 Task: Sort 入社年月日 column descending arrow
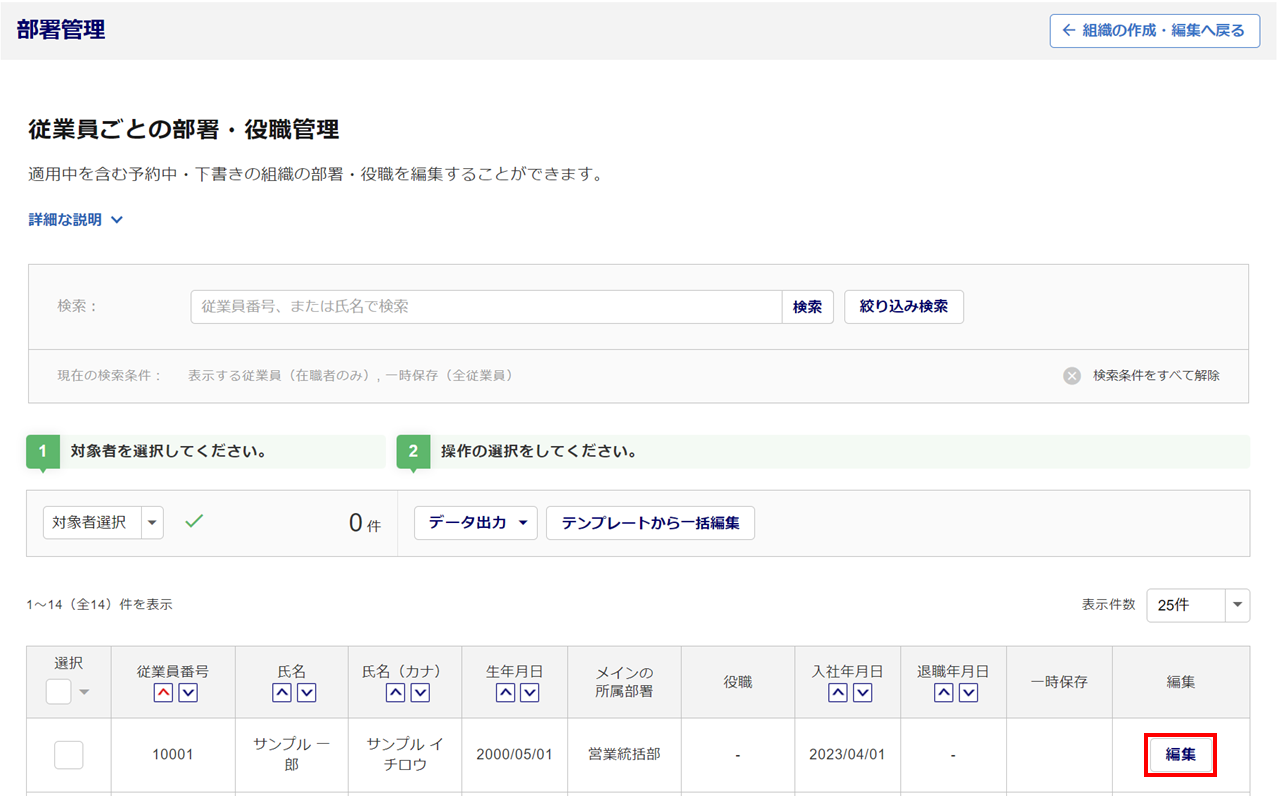(862, 693)
